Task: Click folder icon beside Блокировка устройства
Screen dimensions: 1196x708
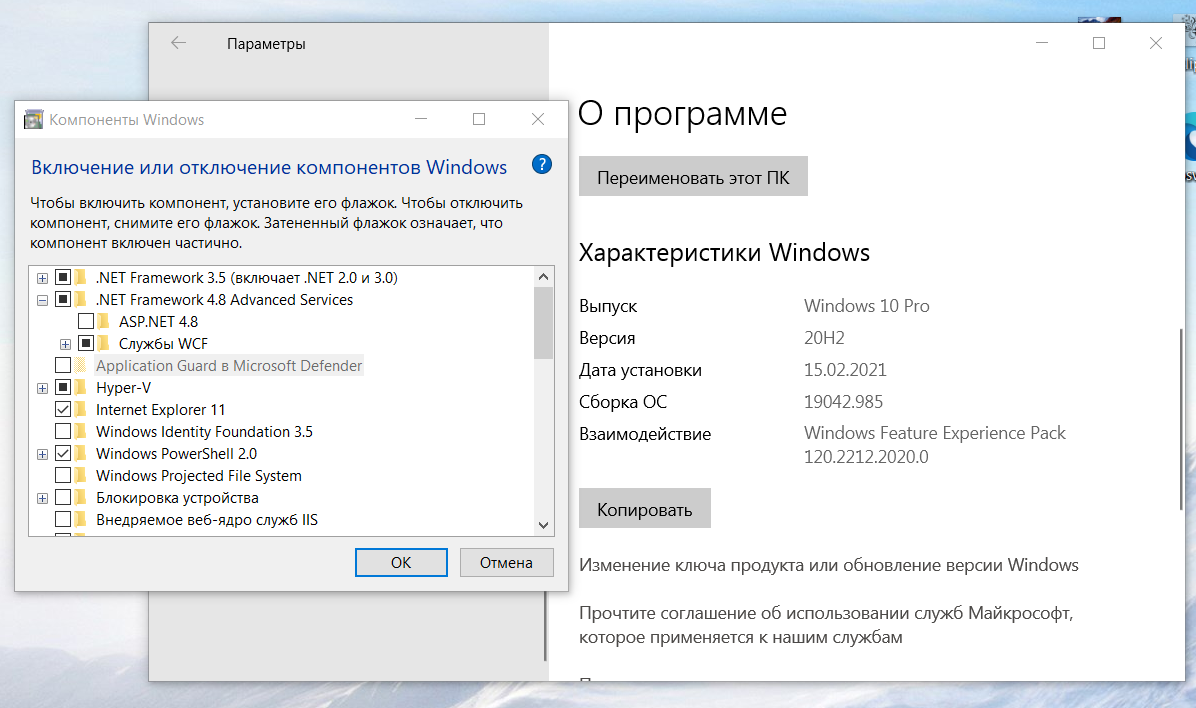Action: tap(82, 497)
